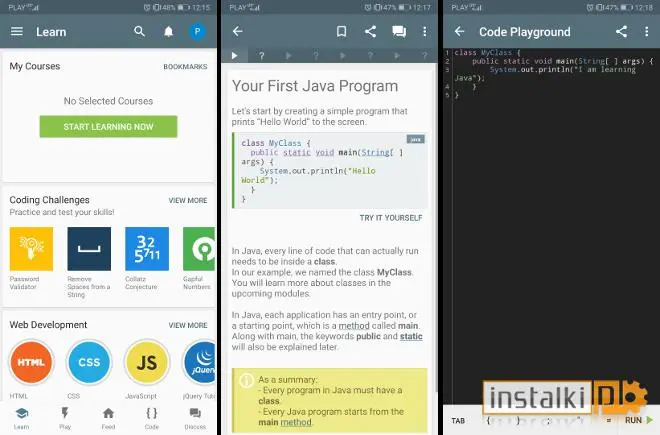This screenshot has width=660, height=435.
Task: Click START LEARNING NOW button
Action: pyautogui.click(x=108, y=127)
